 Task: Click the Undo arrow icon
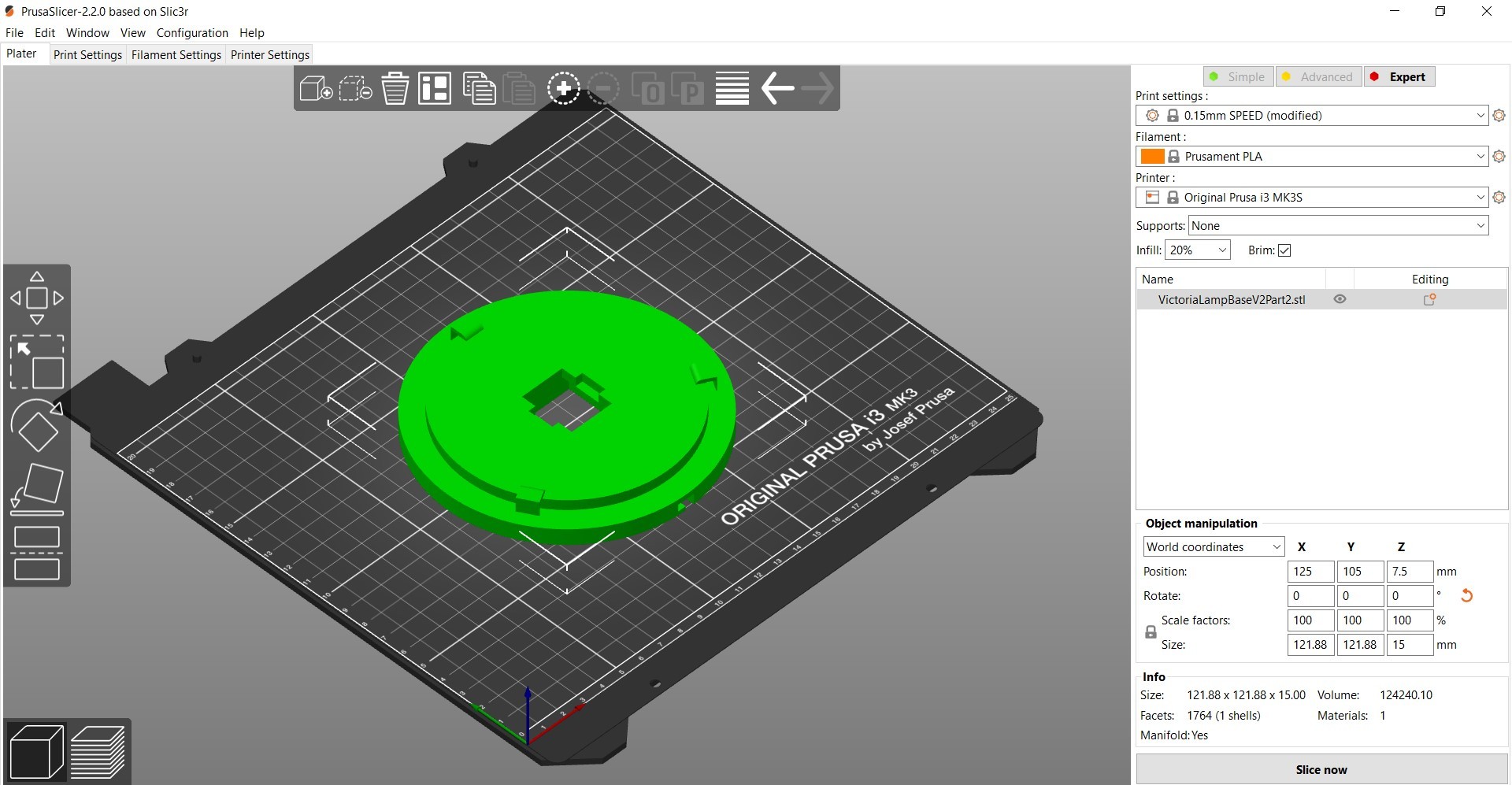[778, 88]
